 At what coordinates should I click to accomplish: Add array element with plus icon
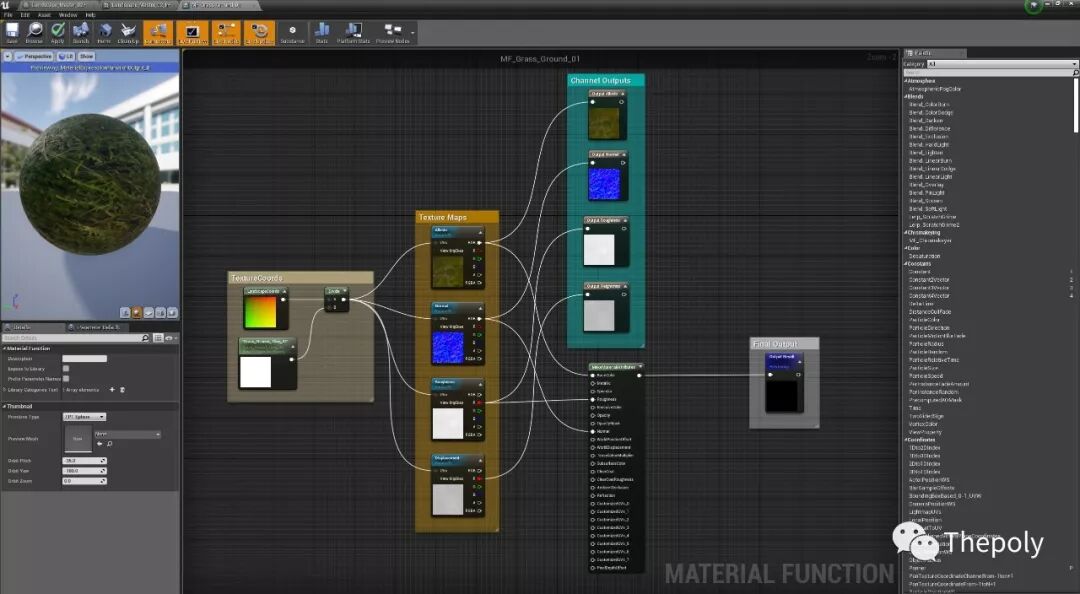point(112,390)
